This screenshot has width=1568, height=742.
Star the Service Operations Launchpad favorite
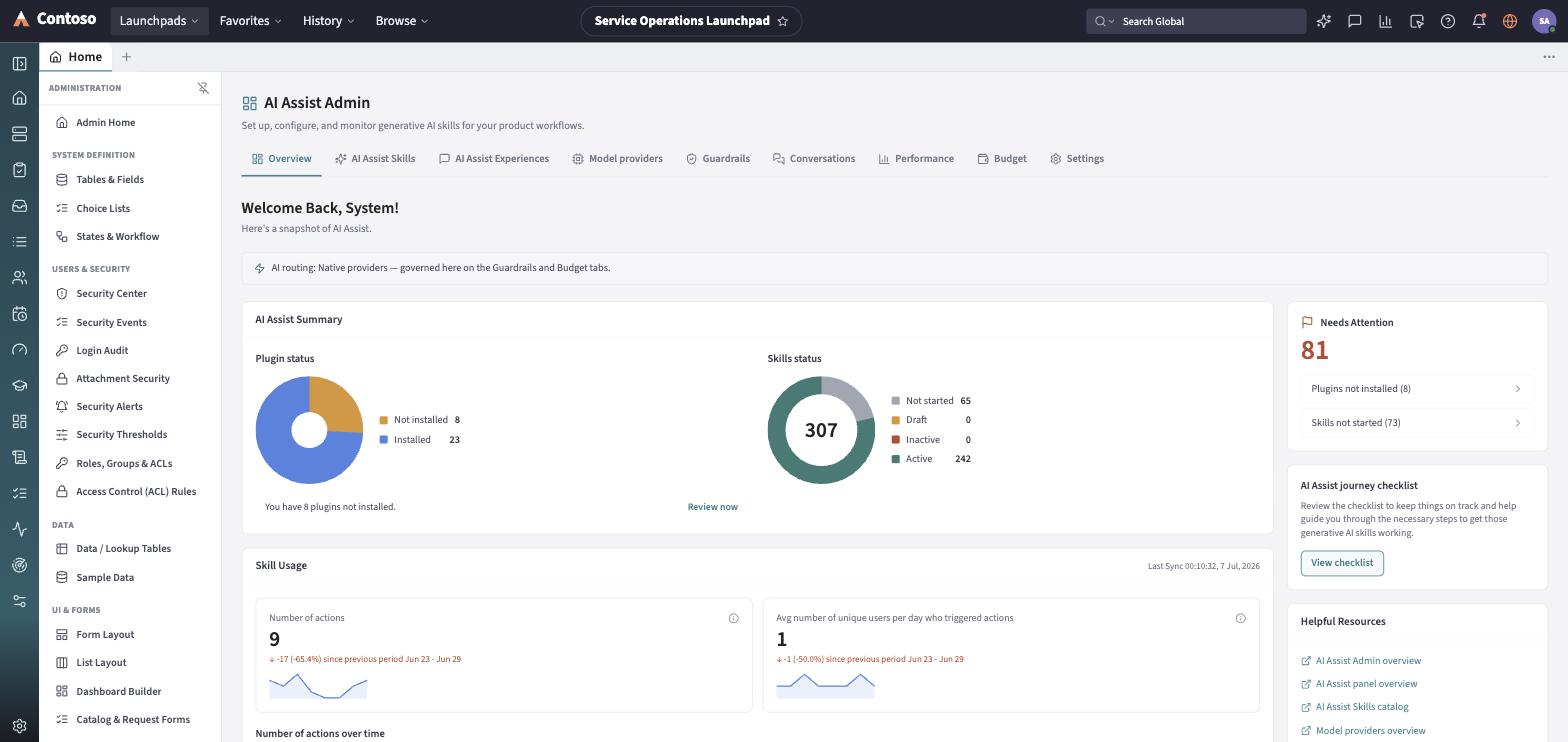[783, 21]
